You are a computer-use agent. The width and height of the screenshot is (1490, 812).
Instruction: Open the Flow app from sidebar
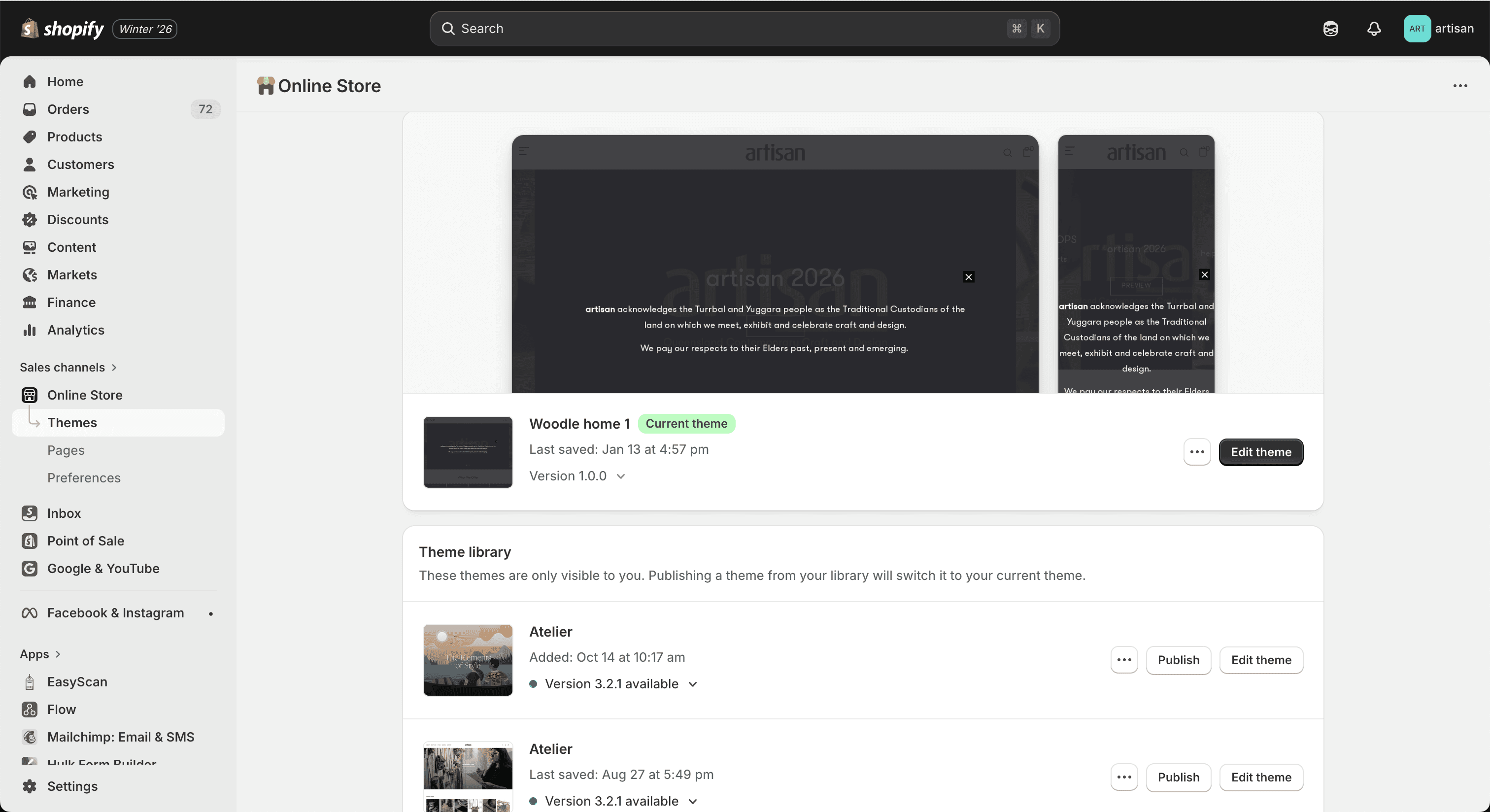[61, 709]
